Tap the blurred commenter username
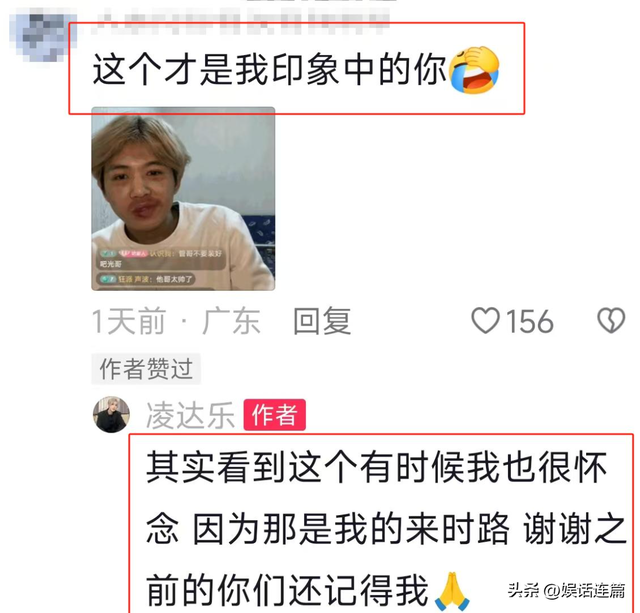 tap(243, 21)
